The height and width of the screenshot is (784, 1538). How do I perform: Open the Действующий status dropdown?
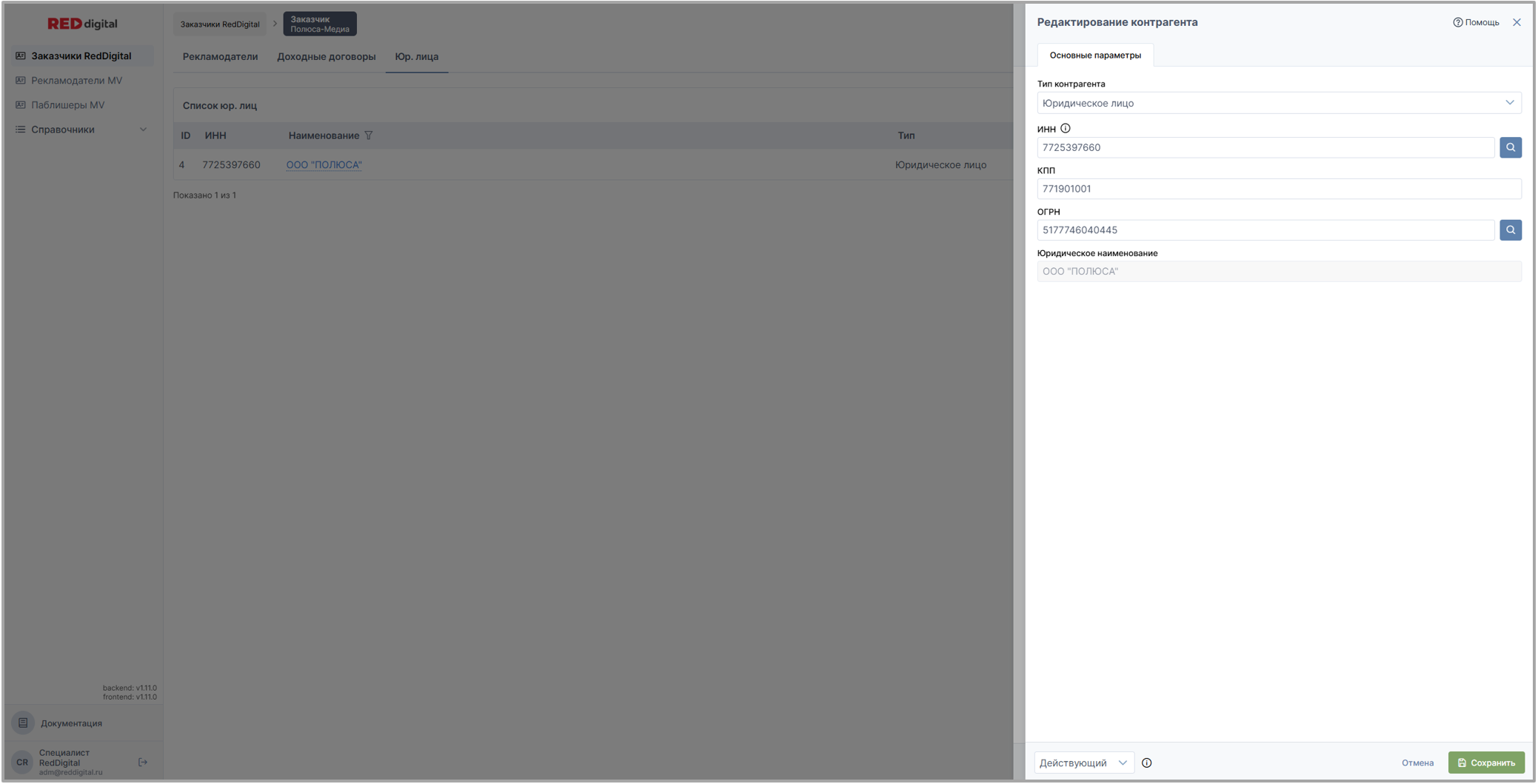(1083, 763)
